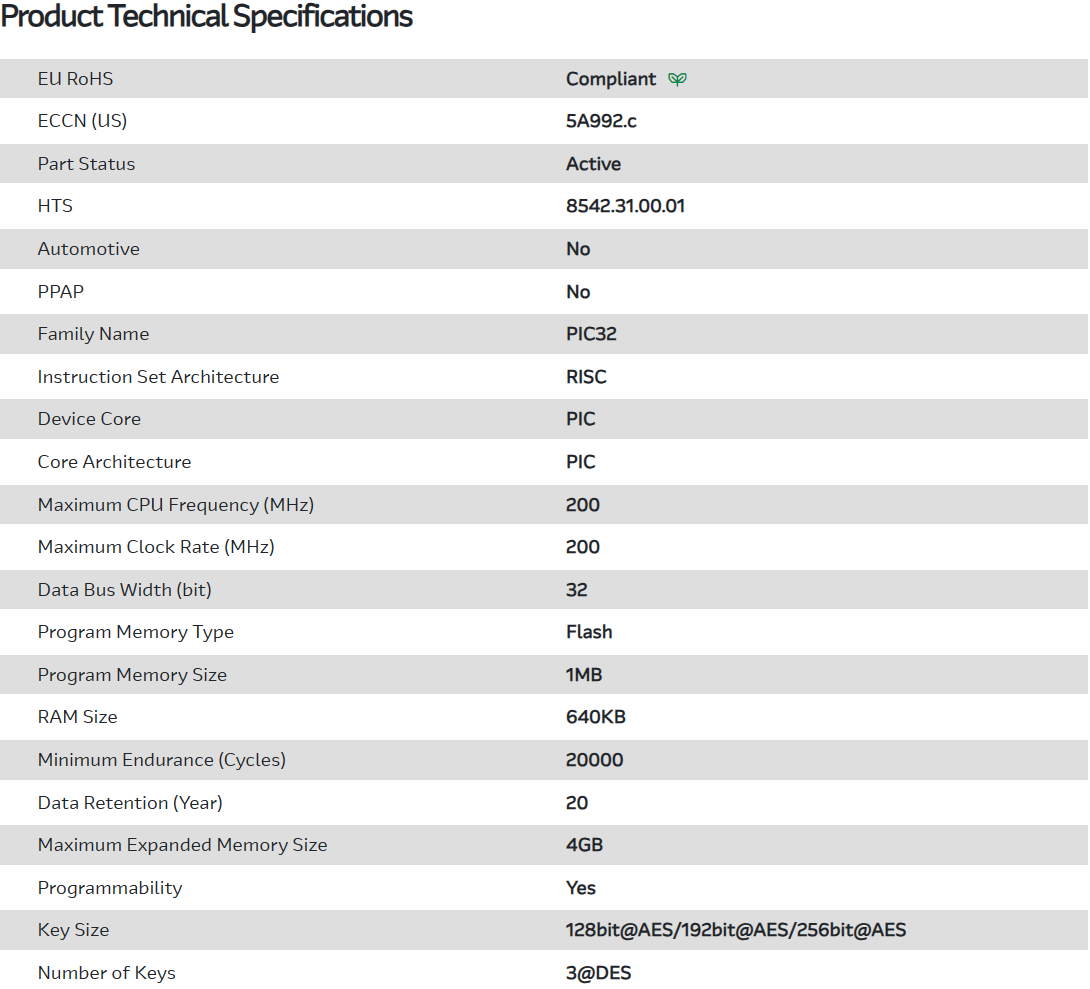This screenshot has width=1090, height=989.
Task: Click the Product Technical Specifications heading
Action: click(207, 17)
